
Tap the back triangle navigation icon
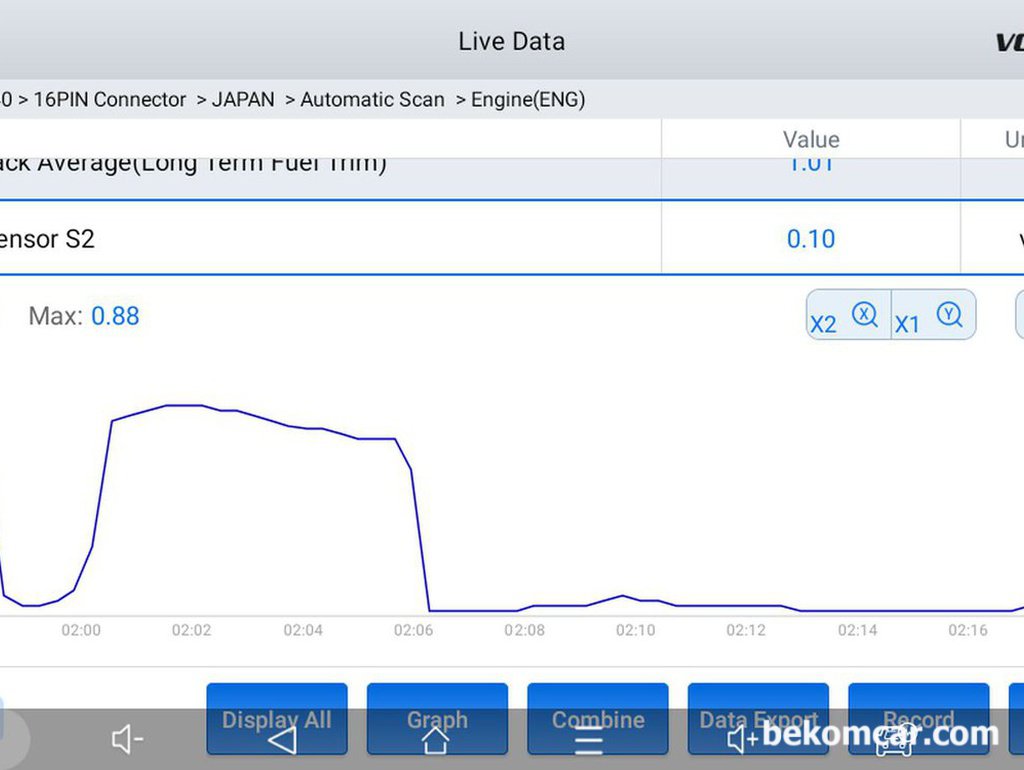[x=283, y=740]
